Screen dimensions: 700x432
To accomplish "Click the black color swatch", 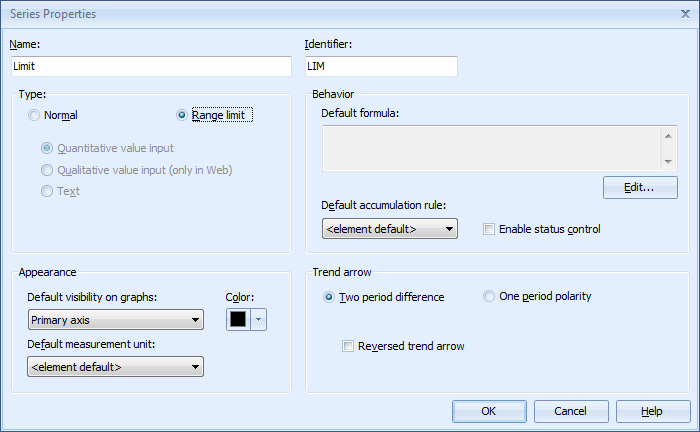I will (238, 319).
